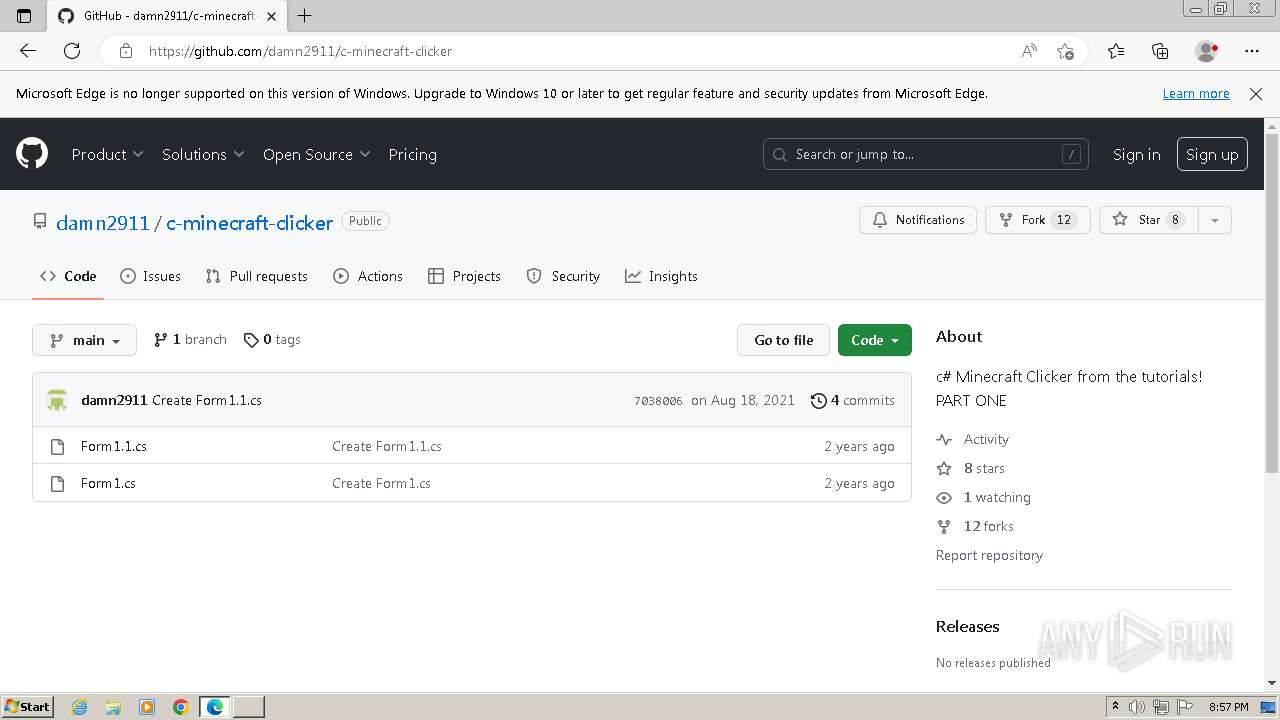Image resolution: width=1280 pixels, height=720 pixels.
Task: Click the eye icon next to watching
Action: pyautogui.click(x=944, y=497)
